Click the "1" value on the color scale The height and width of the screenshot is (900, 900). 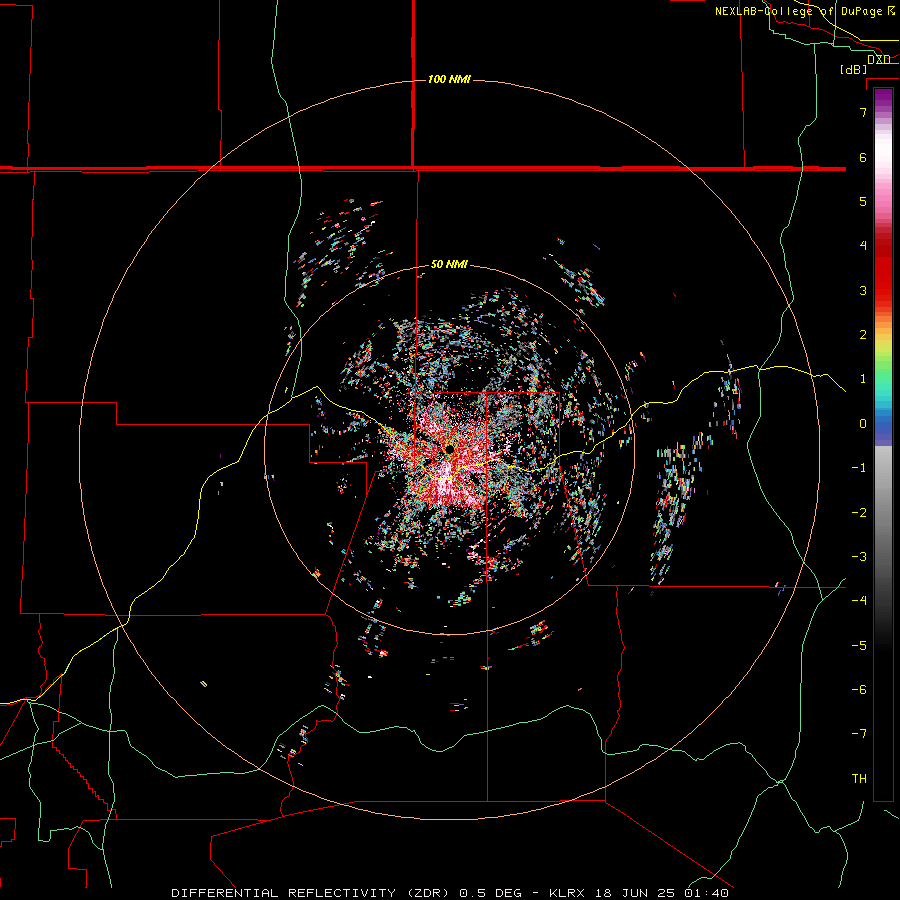pyautogui.click(x=863, y=379)
